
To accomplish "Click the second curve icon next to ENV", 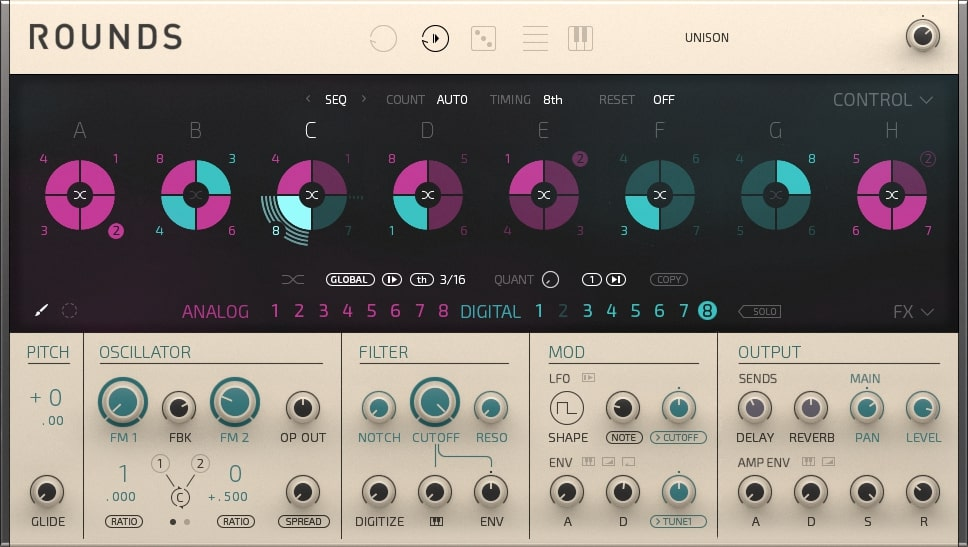I will click(628, 461).
